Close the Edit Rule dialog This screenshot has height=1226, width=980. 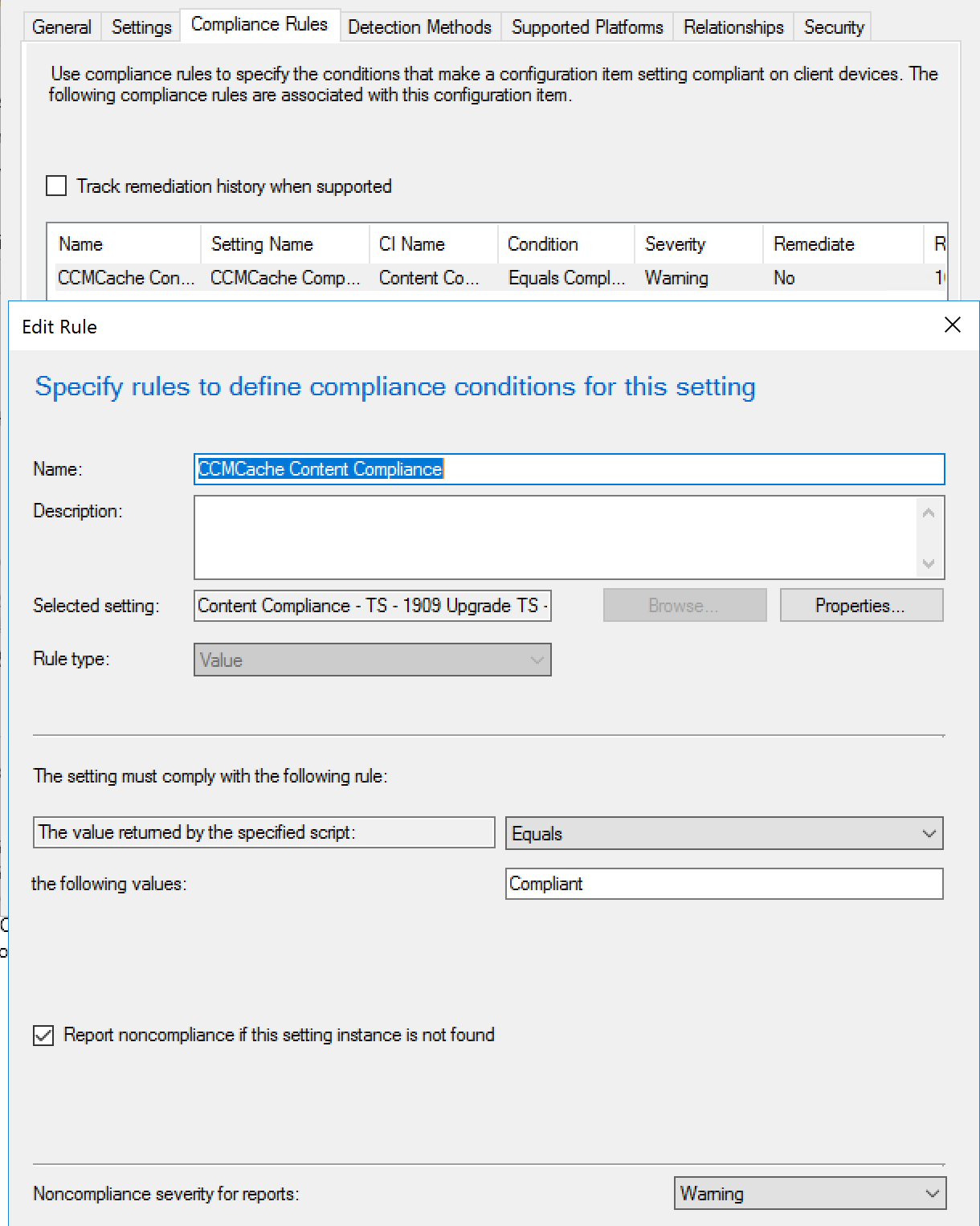coord(953,325)
